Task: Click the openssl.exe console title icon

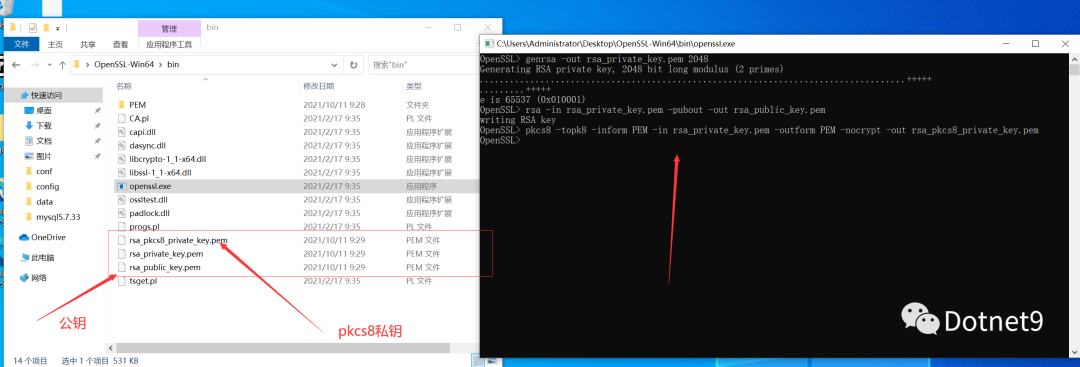Action: pyautogui.click(x=489, y=43)
